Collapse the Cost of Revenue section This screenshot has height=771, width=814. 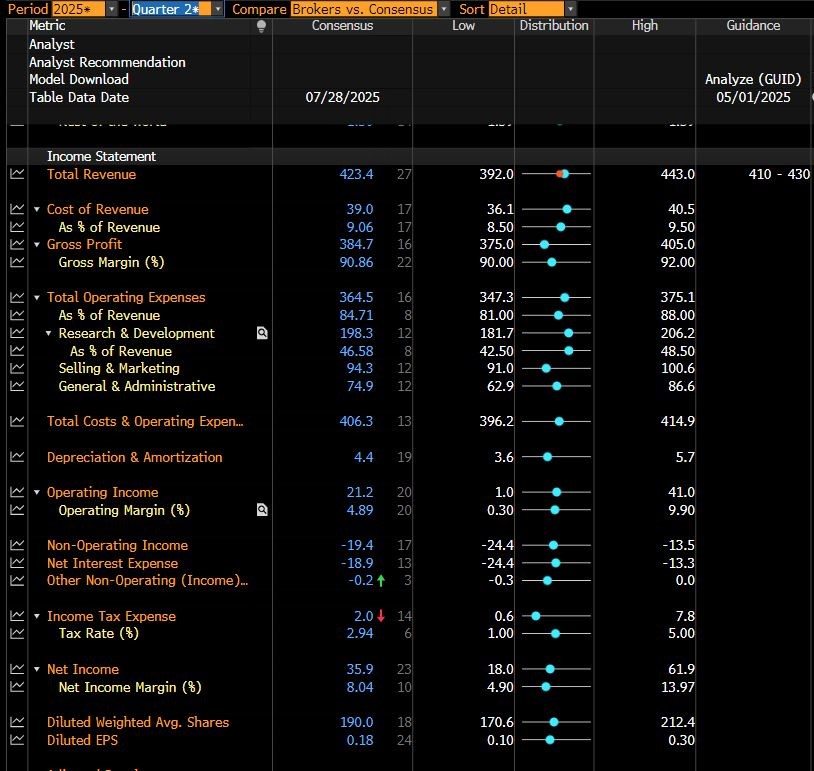click(x=37, y=209)
